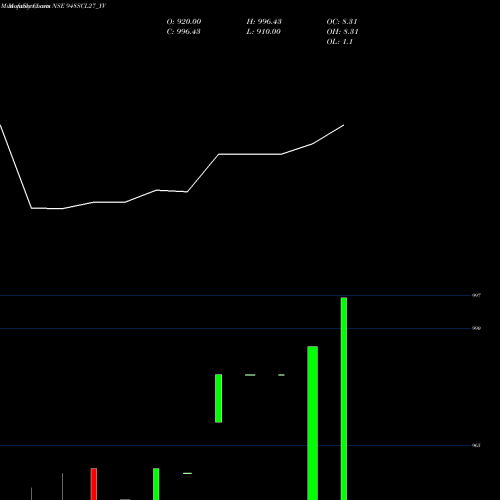500x500 pixels.
Task: Click the high value H: 996.43
Action: [264, 22]
